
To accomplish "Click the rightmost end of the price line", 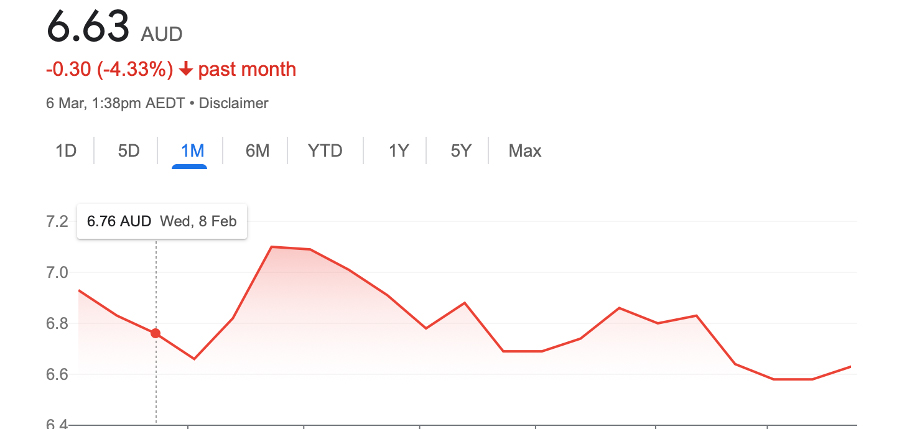I will 850,367.
